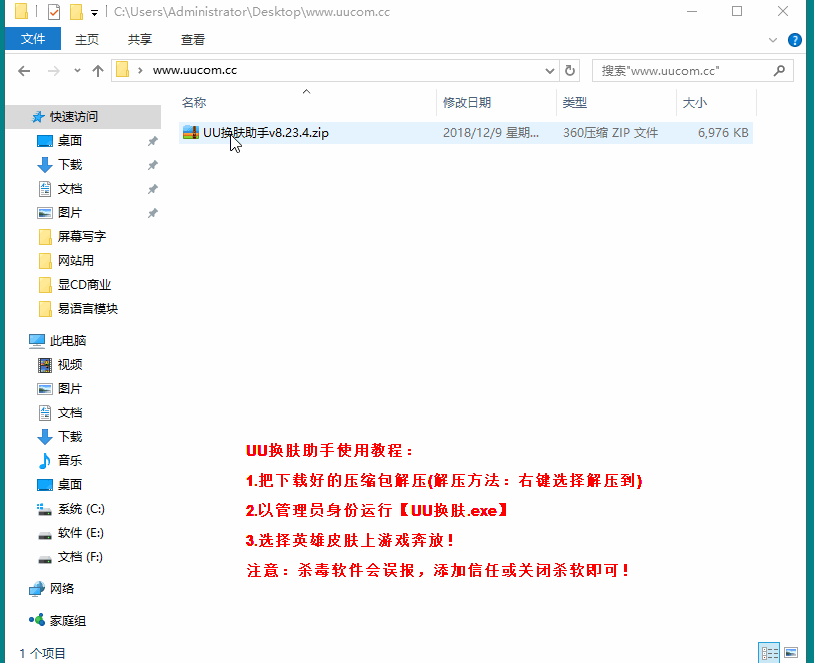The height and width of the screenshot is (663, 814).
Task: Open the 显CD商业 folder
Action: [x=84, y=285]
